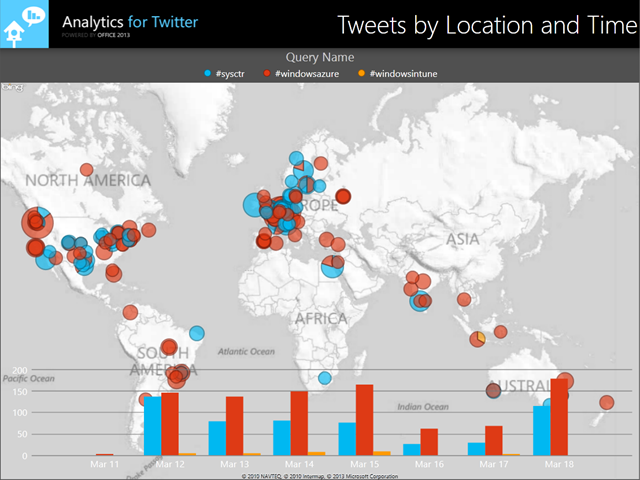The width and height of the screenshot is (640, 480).
Task: Select the #sysctr legend entry
Action: 232,74
